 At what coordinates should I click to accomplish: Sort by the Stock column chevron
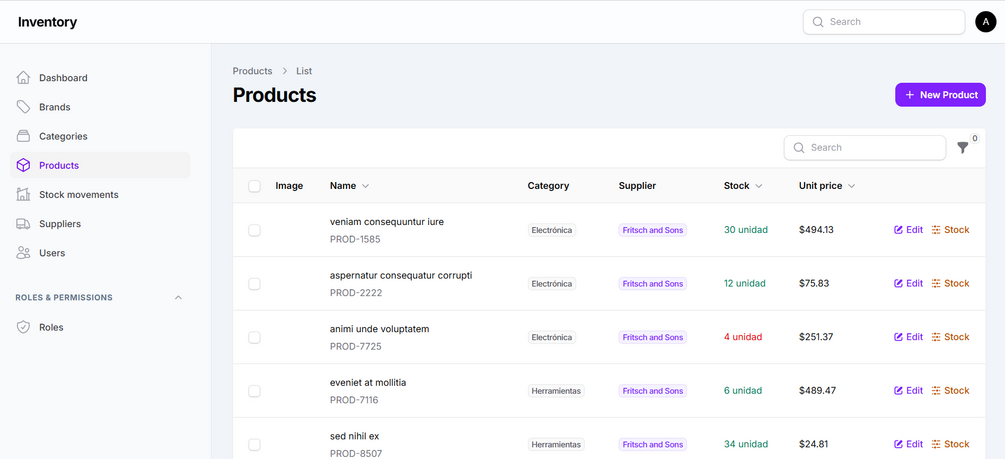759,186
